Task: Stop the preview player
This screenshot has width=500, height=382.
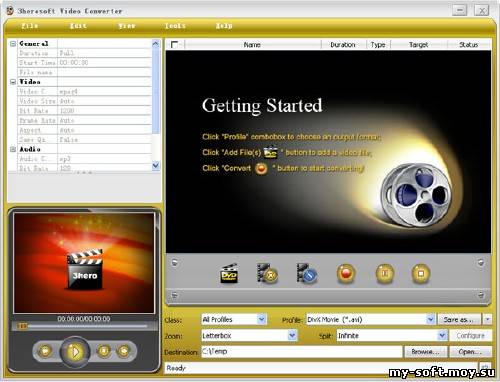Action: (x=104, y=351)
